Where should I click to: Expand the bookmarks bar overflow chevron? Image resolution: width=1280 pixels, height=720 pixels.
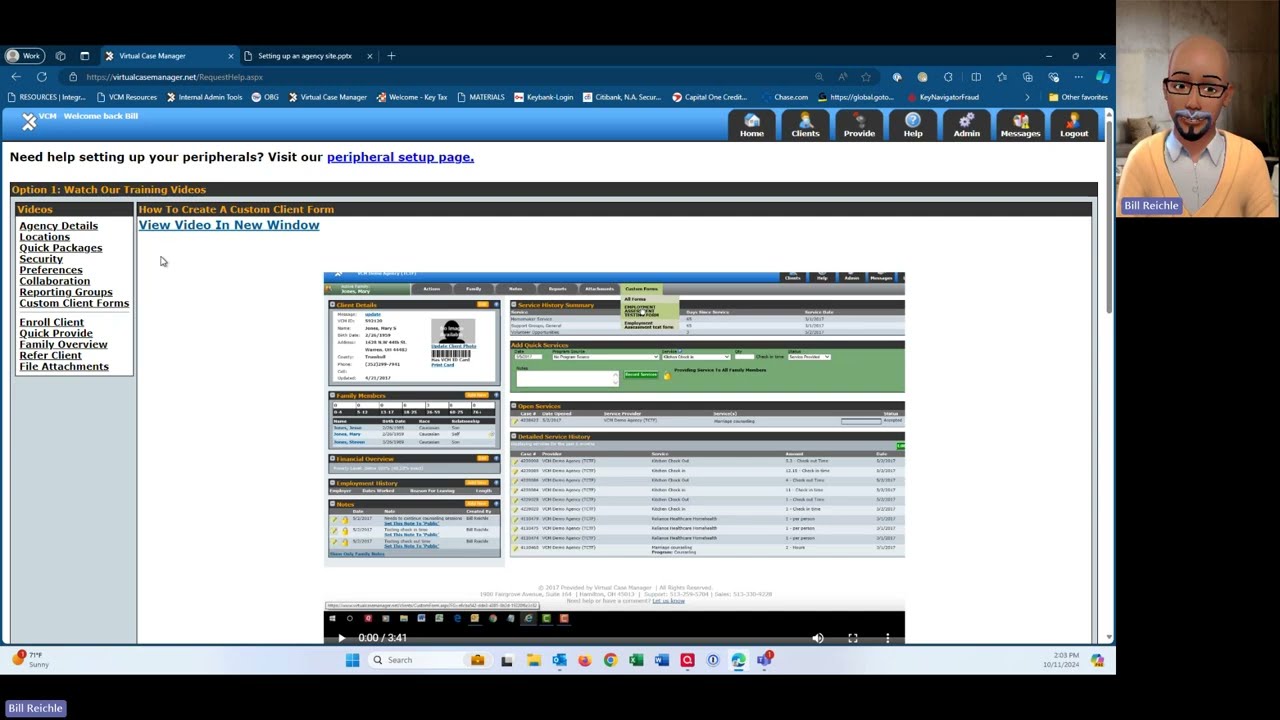point(1027,97)
